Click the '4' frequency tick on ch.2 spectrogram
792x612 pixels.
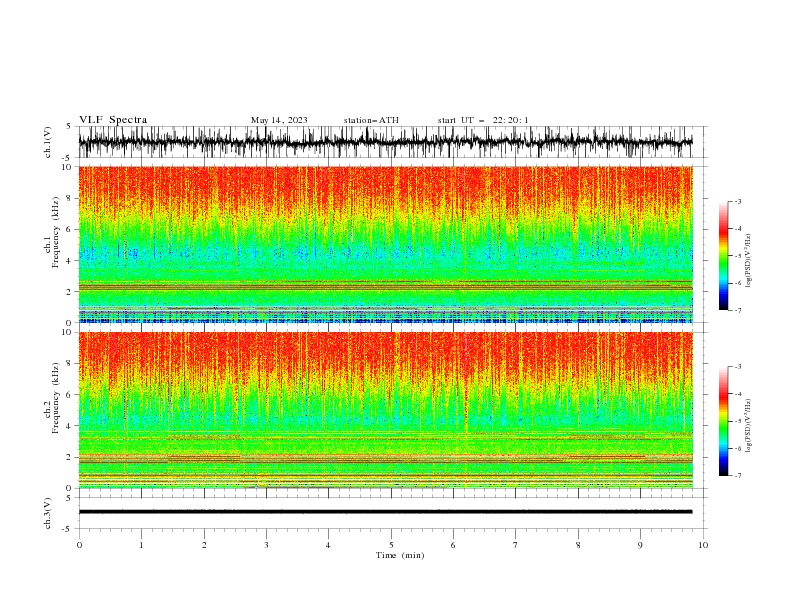click(x=70, y=426)
